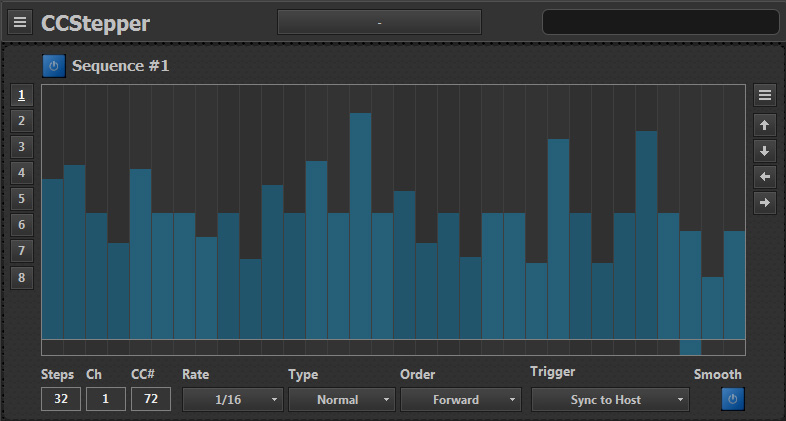Toggle the Sequence #1 power button

pyautogui.click(x=54, y=66)
